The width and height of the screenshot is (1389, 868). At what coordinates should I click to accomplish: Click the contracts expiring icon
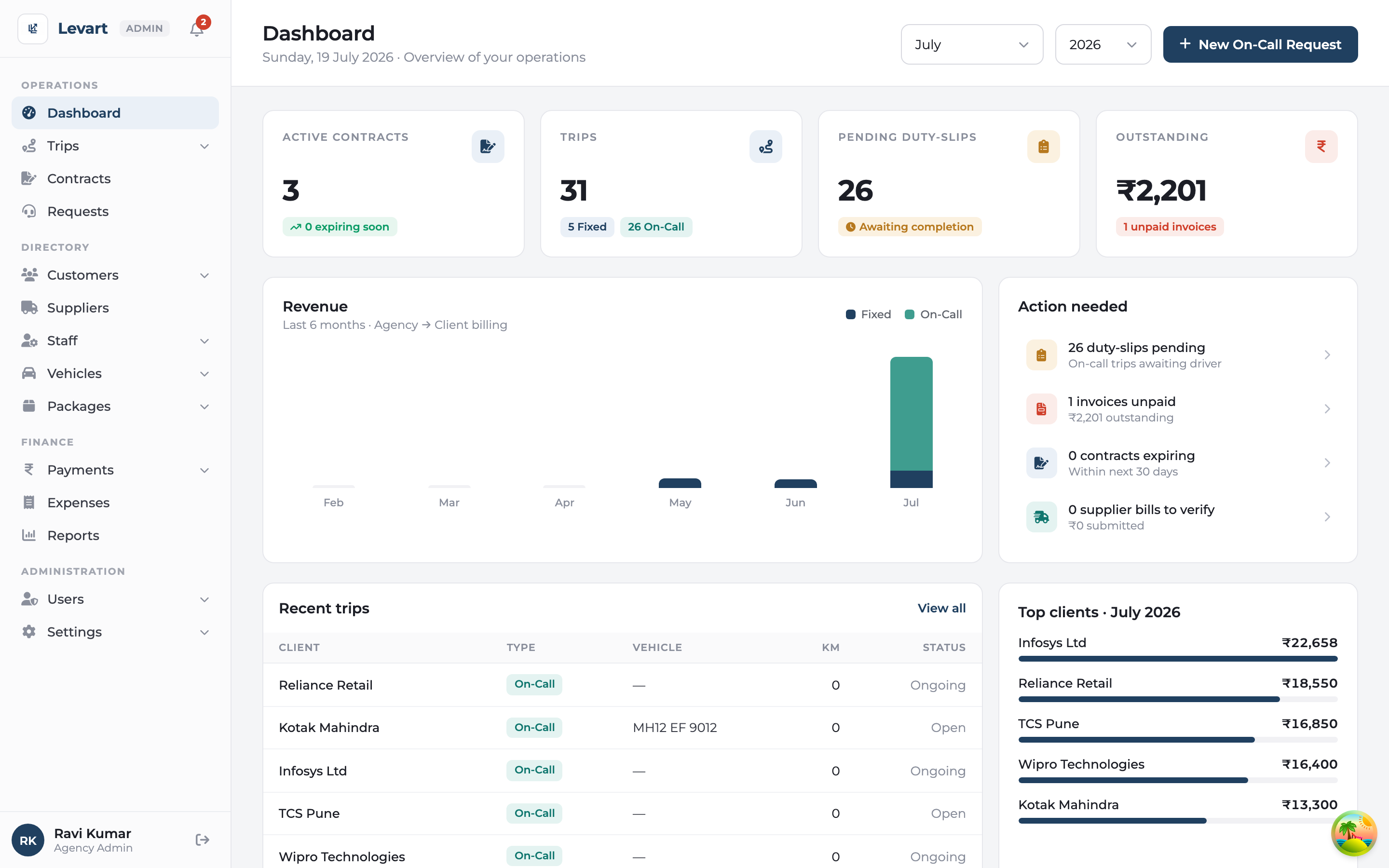(1041, 463)
